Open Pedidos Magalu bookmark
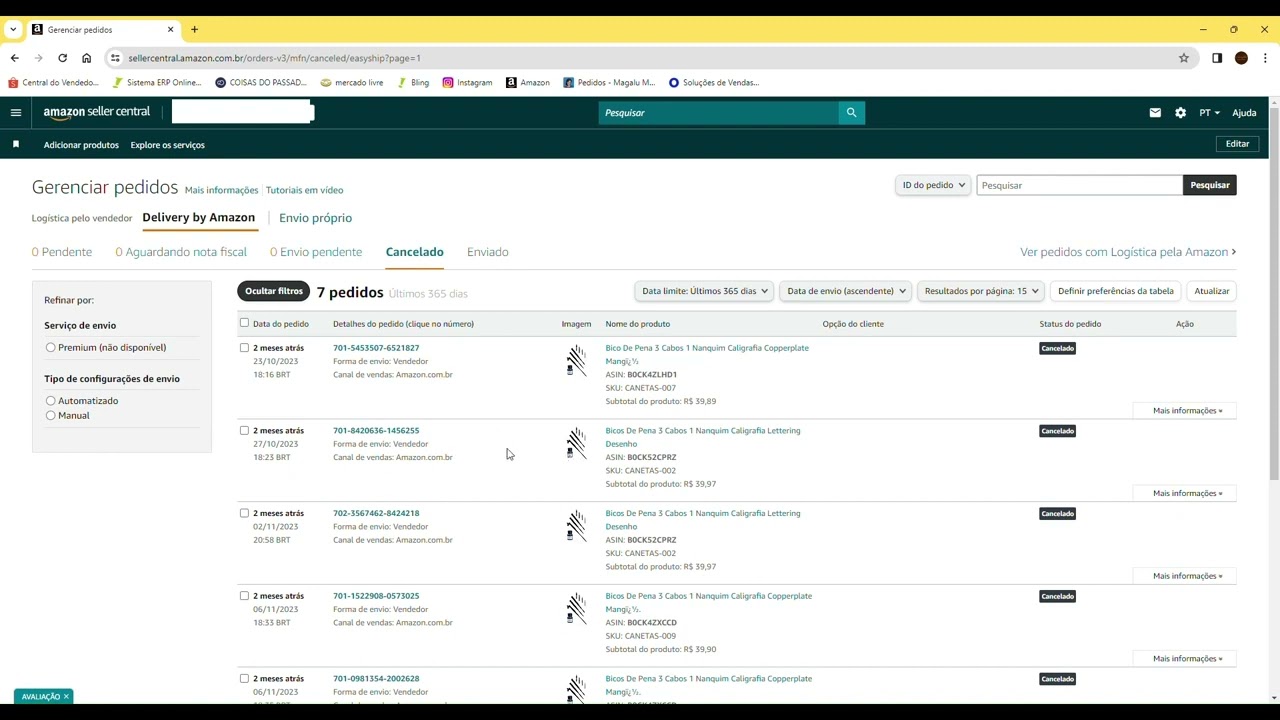The height and width of the screenshot is (720, 1280). point(609,82)
